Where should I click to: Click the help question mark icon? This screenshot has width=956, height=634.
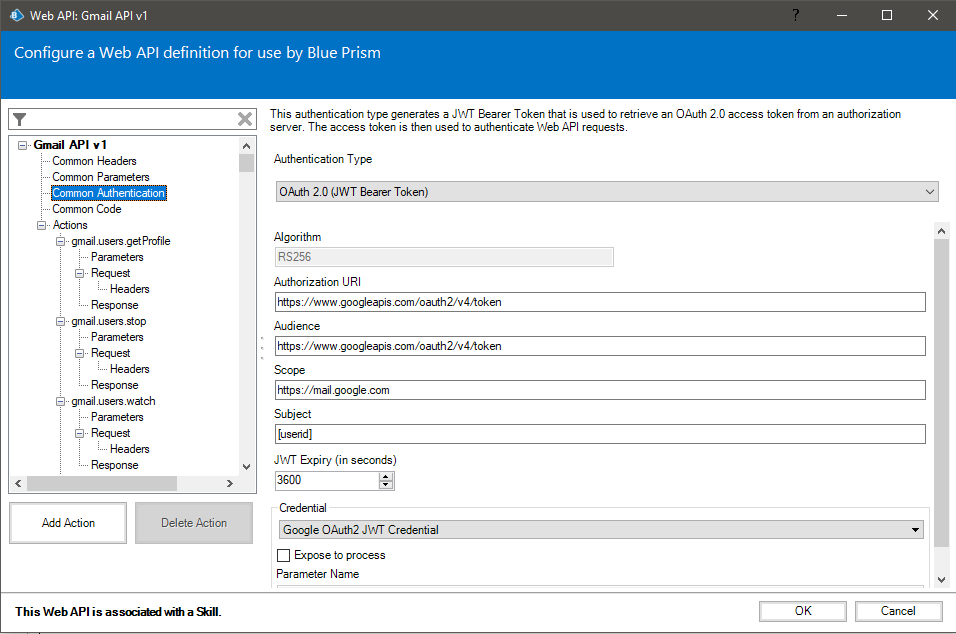click(x=795, y=15)
